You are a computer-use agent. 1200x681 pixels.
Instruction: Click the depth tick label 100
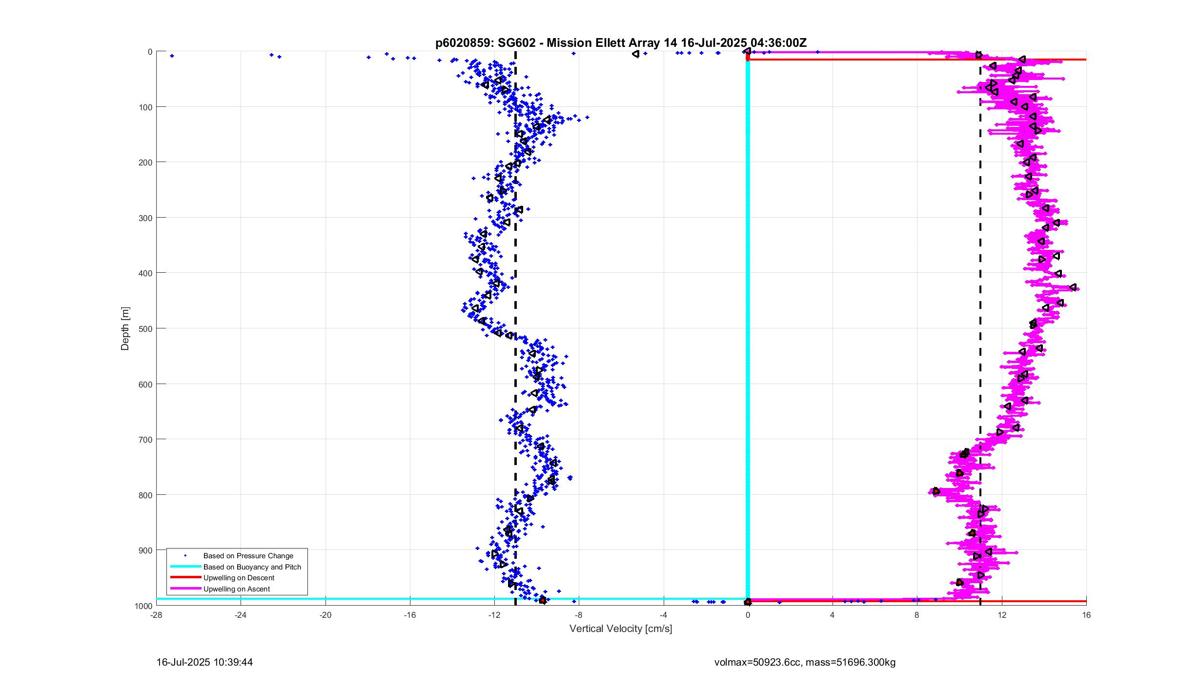coord(144,107)
